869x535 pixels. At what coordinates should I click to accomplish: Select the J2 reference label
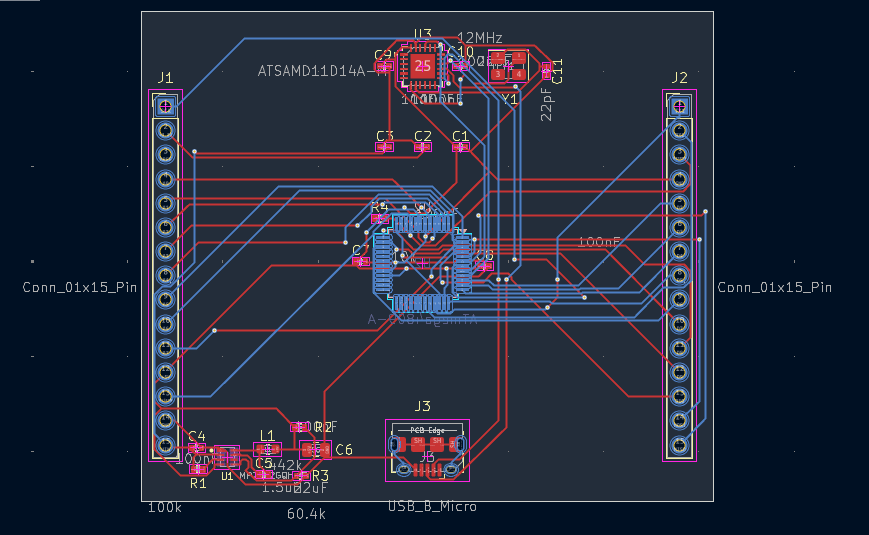tap(679, 78)
